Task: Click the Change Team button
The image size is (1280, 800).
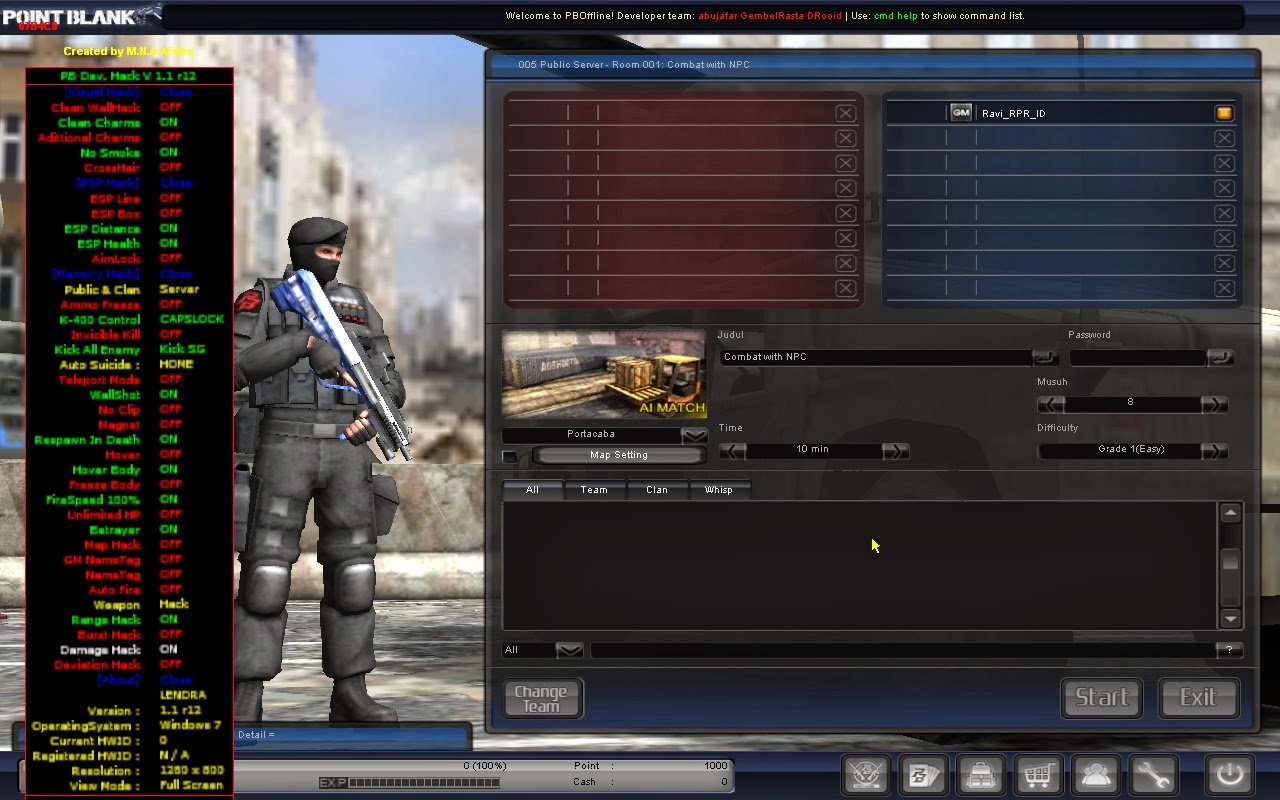Action: [541, 698]
